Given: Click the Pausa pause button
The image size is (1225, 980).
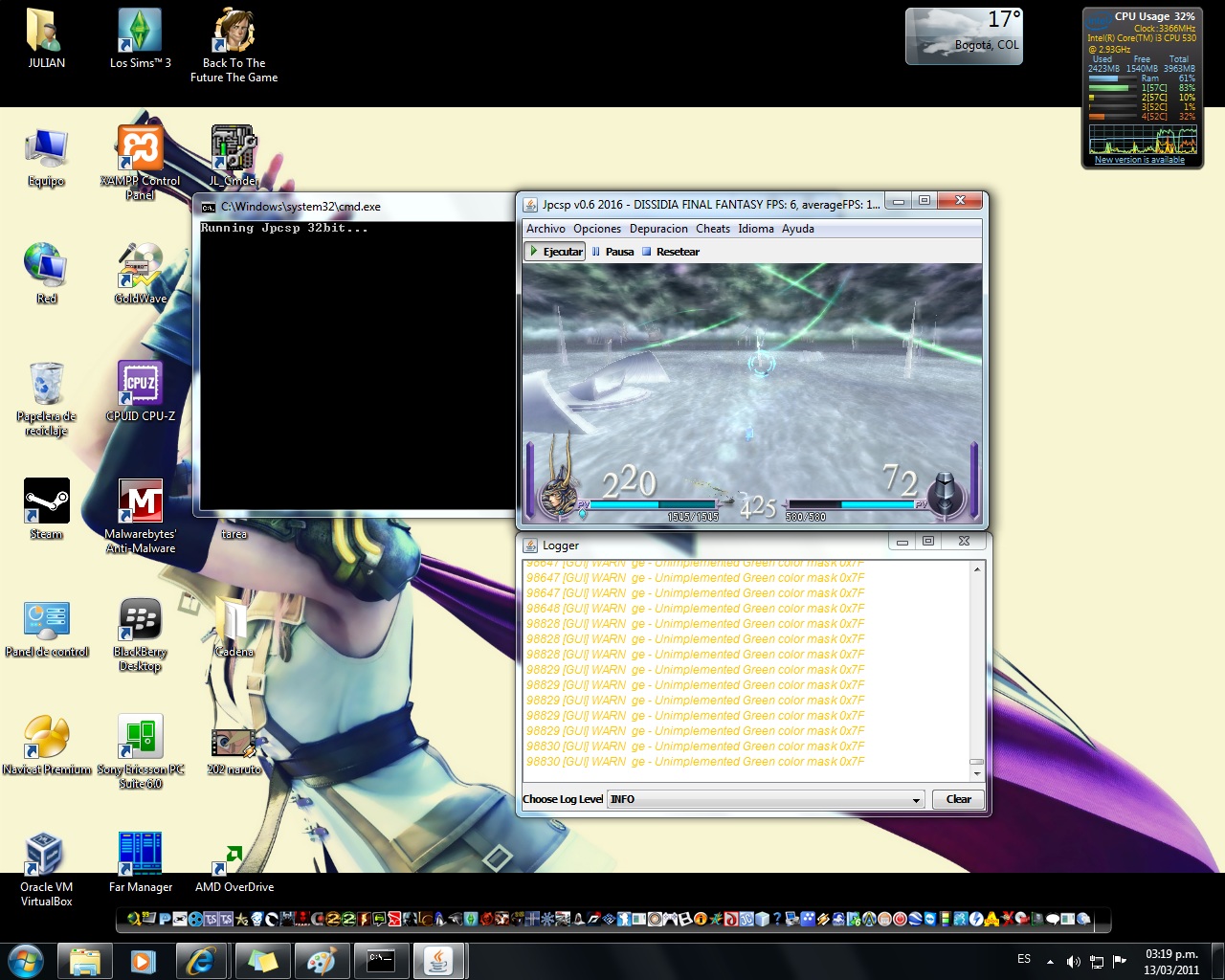Looking at the screenshot, I should 612,252.
